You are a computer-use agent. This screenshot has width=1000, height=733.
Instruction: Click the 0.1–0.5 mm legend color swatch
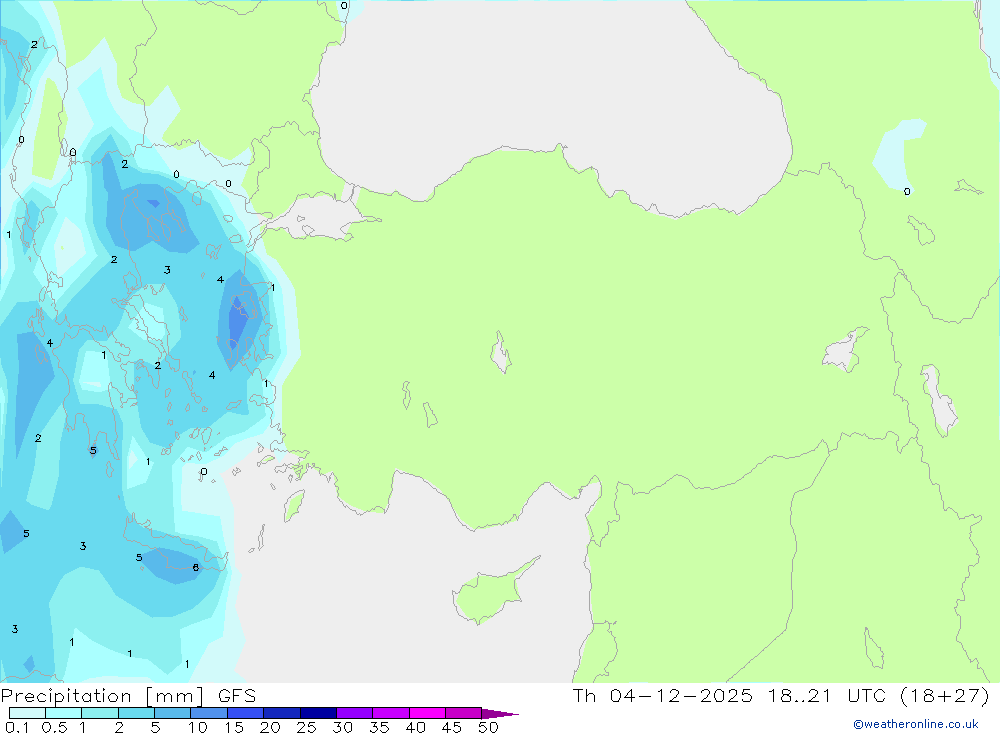coord(27,713)
